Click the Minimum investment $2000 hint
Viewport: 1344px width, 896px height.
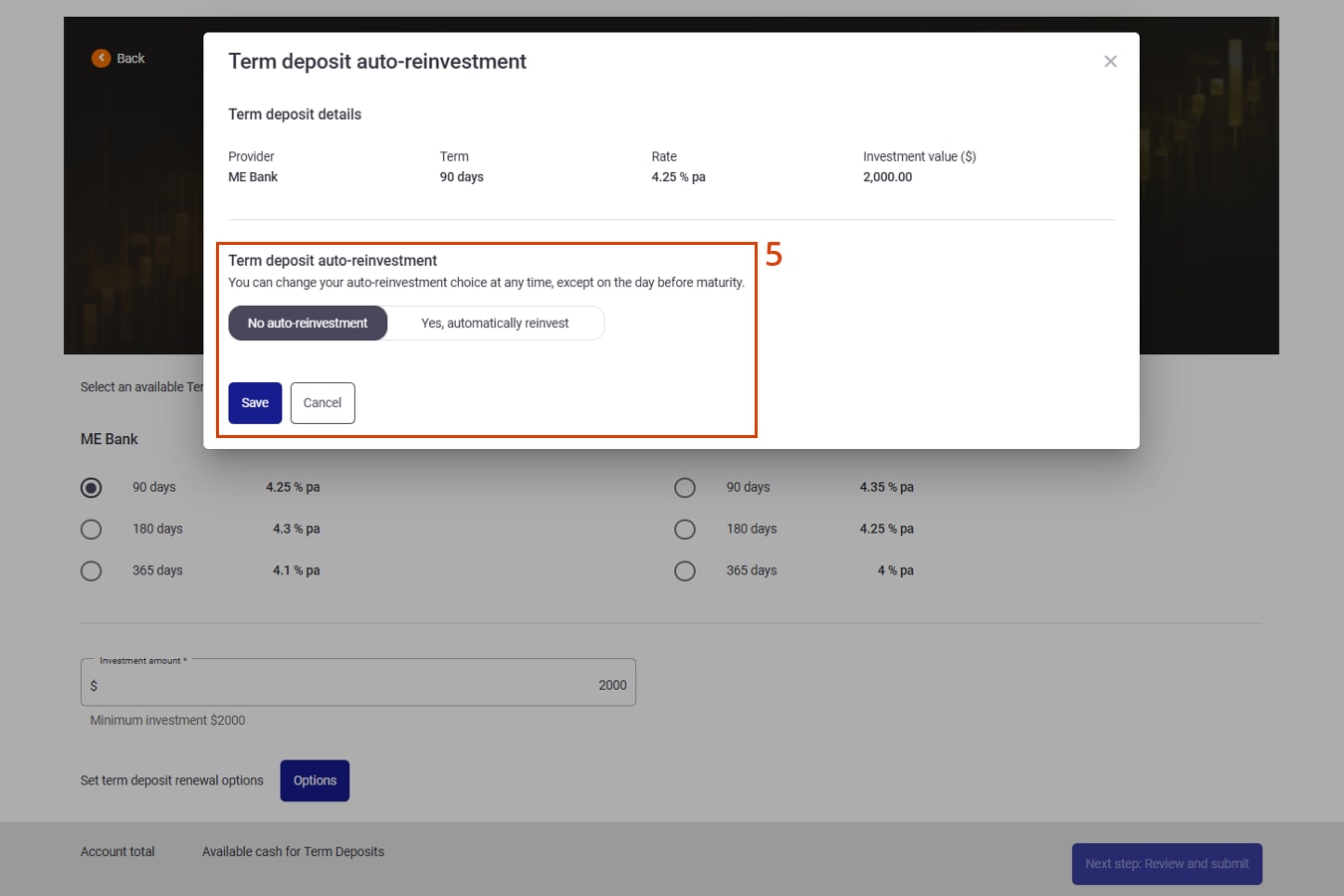pos(167,721)
